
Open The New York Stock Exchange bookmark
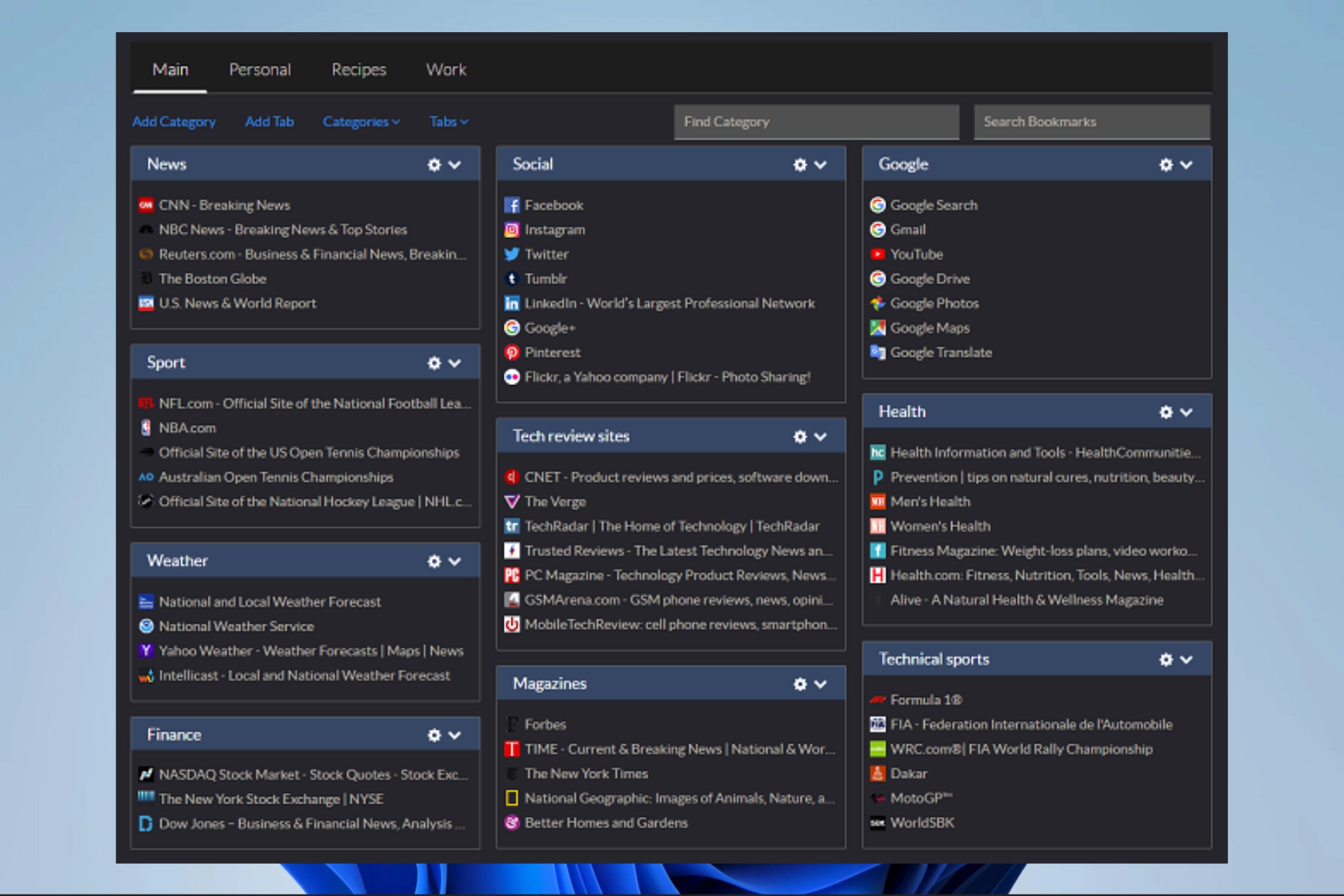click(x=271, y=799)
